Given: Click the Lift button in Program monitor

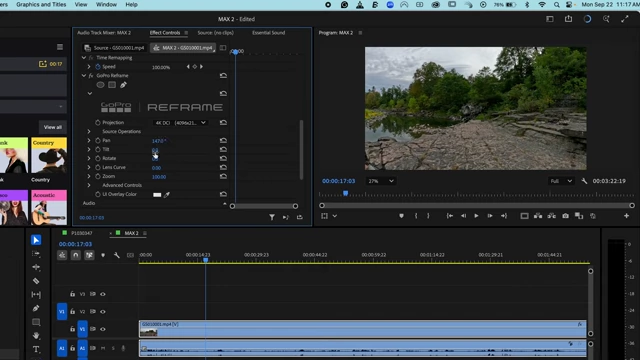Looking at the screenshot, I should [x=538, y=216].
